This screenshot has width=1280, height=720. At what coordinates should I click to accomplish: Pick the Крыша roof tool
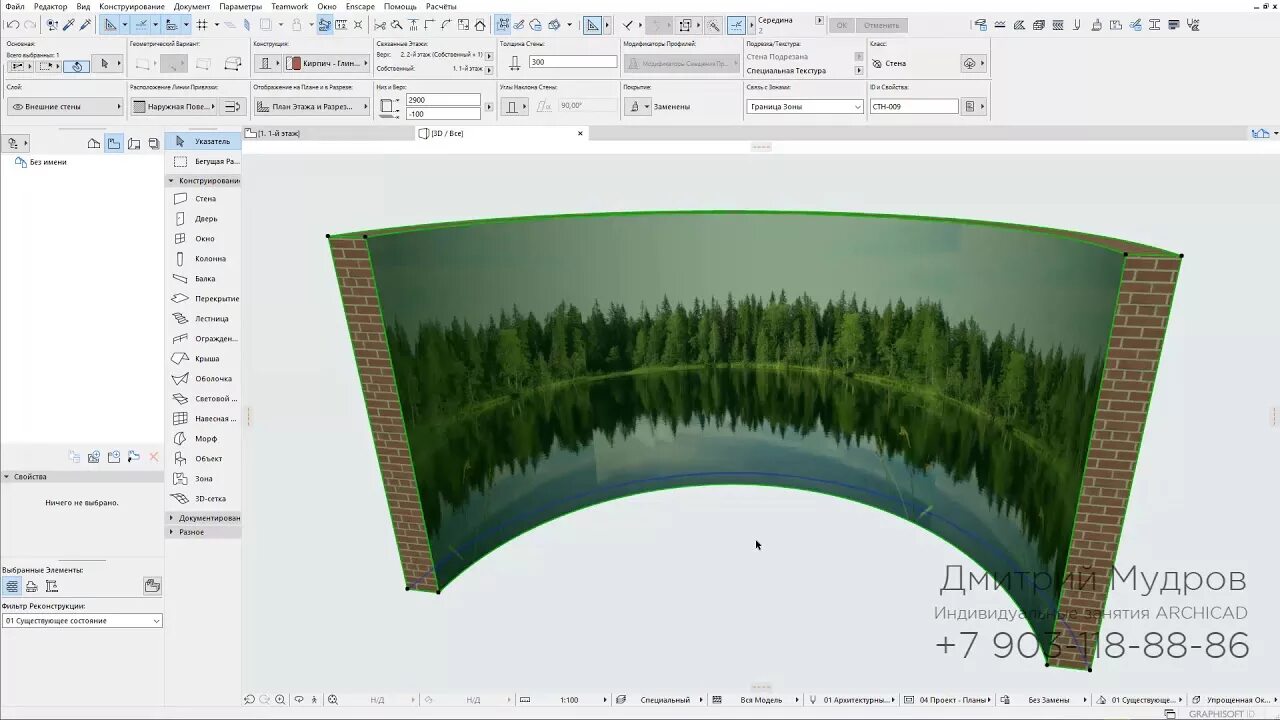point(204,359)
